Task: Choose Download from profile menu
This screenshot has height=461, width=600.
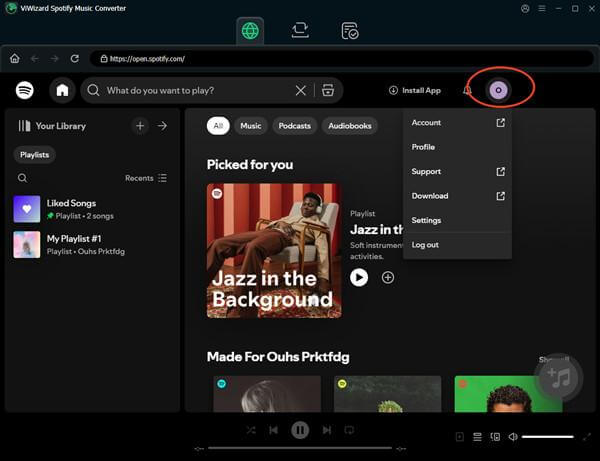Action: point(457,196)
